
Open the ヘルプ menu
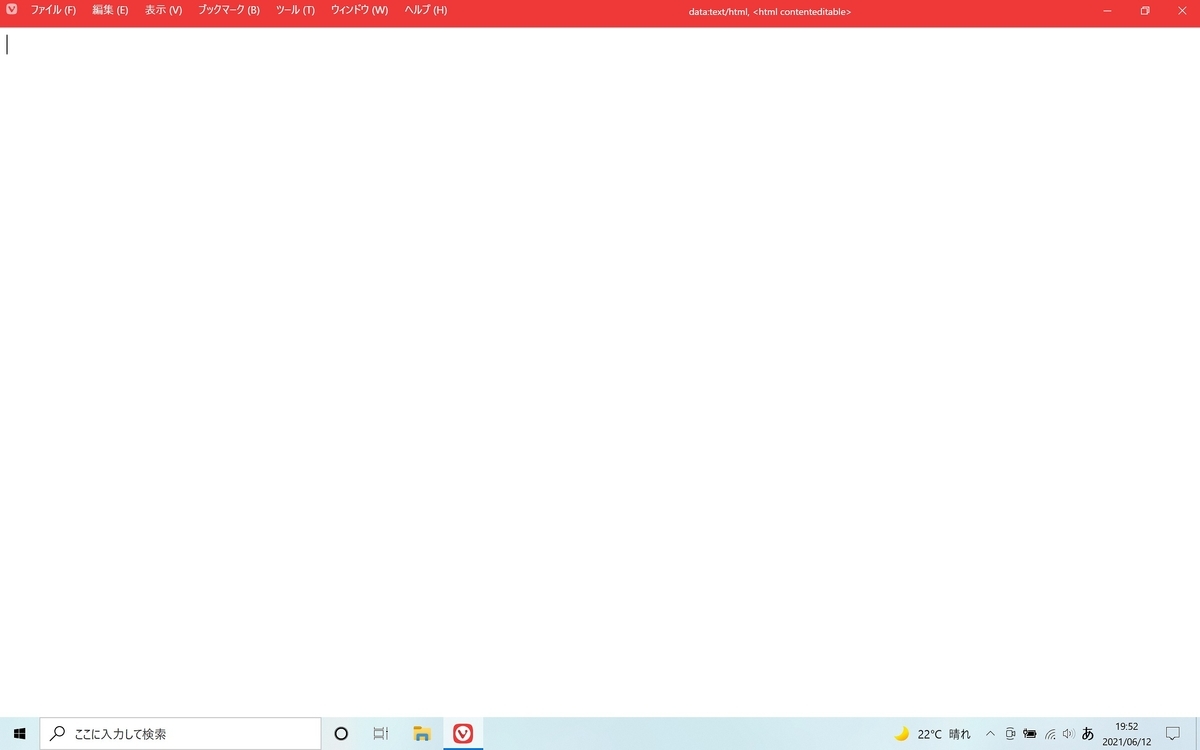(x=425, y=10)
